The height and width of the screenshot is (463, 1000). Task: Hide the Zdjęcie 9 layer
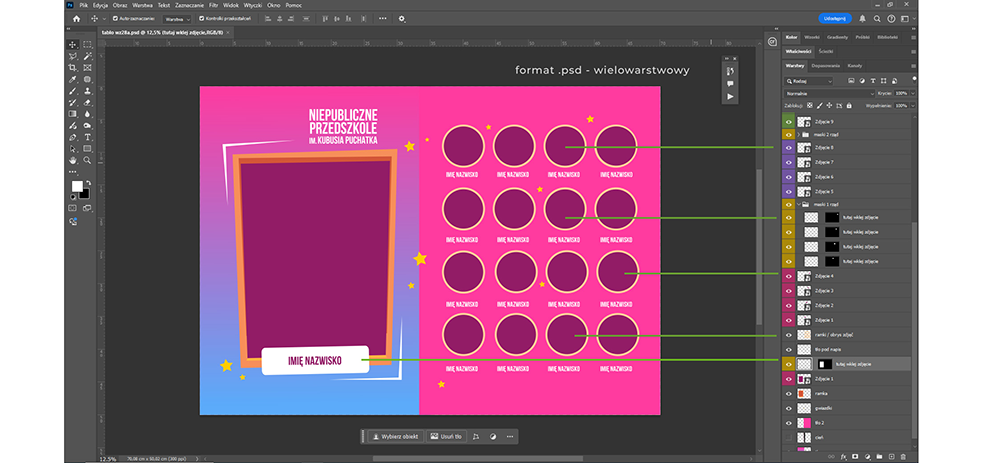click(x=789, y=121)
